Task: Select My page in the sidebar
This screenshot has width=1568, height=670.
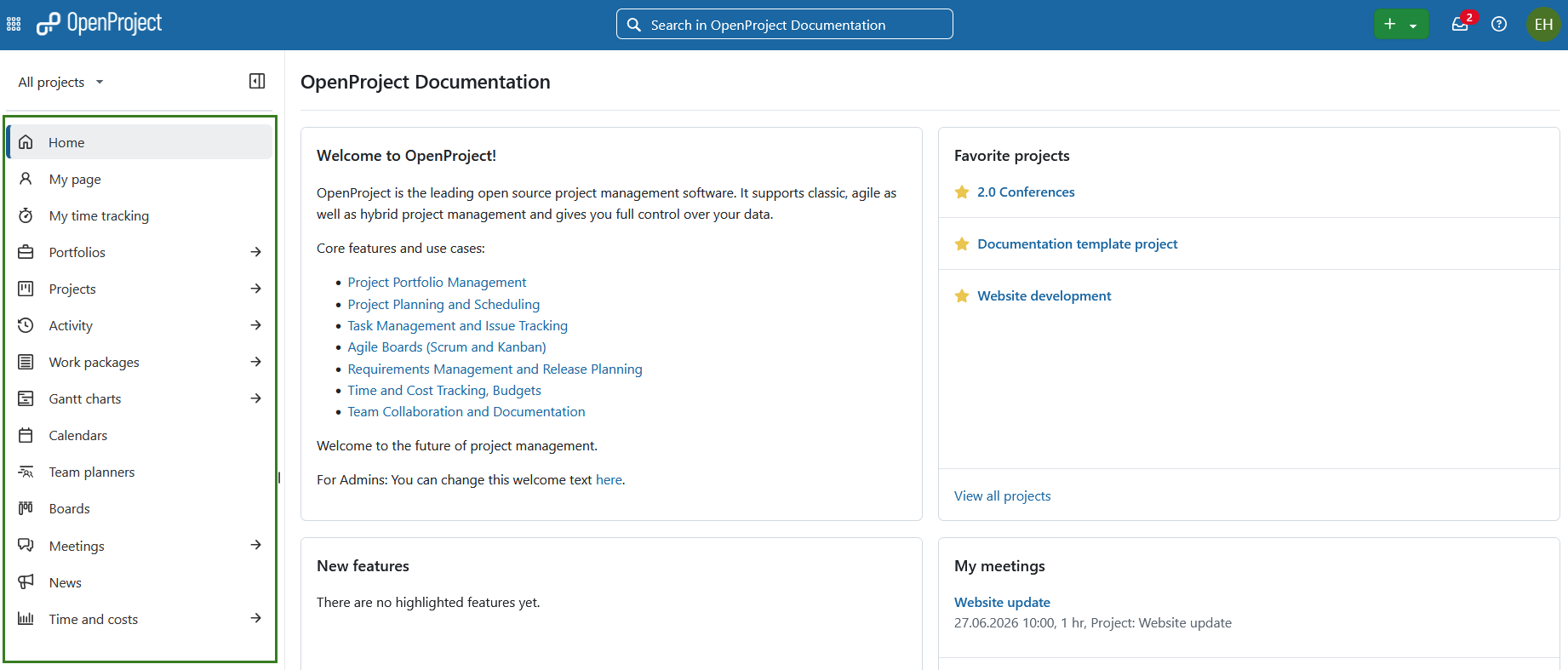Action: (x=140, y=179)
